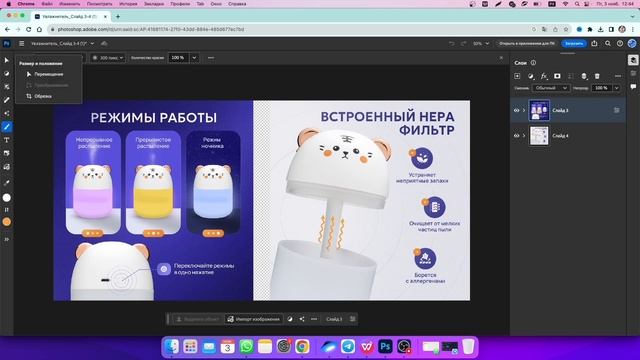Select the Move tool arrow in left toolbar

7,60
